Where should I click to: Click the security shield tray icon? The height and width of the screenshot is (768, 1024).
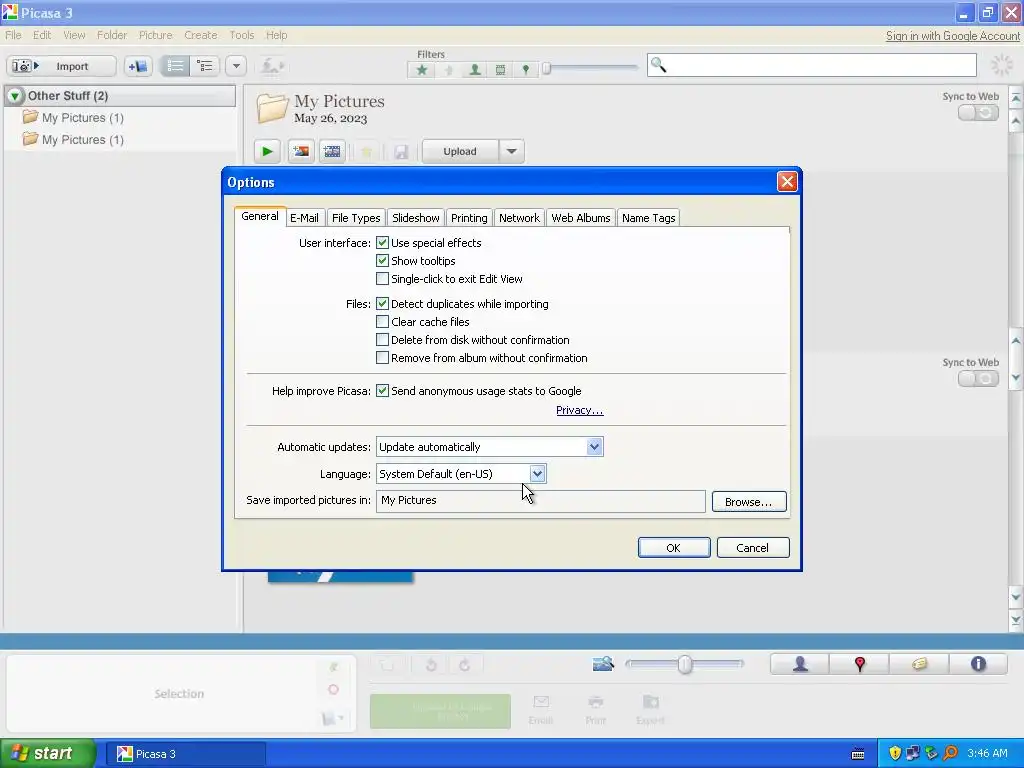tap(895, 753)
